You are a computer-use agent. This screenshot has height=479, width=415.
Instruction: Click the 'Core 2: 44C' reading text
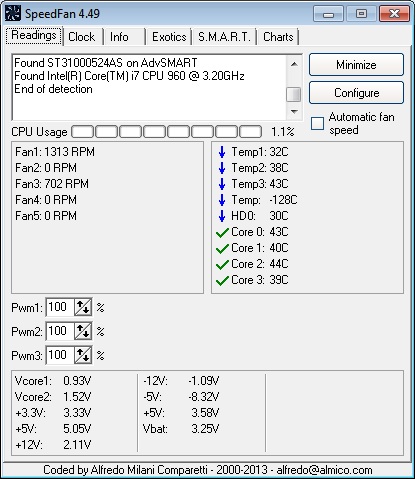tap(260, 264)
